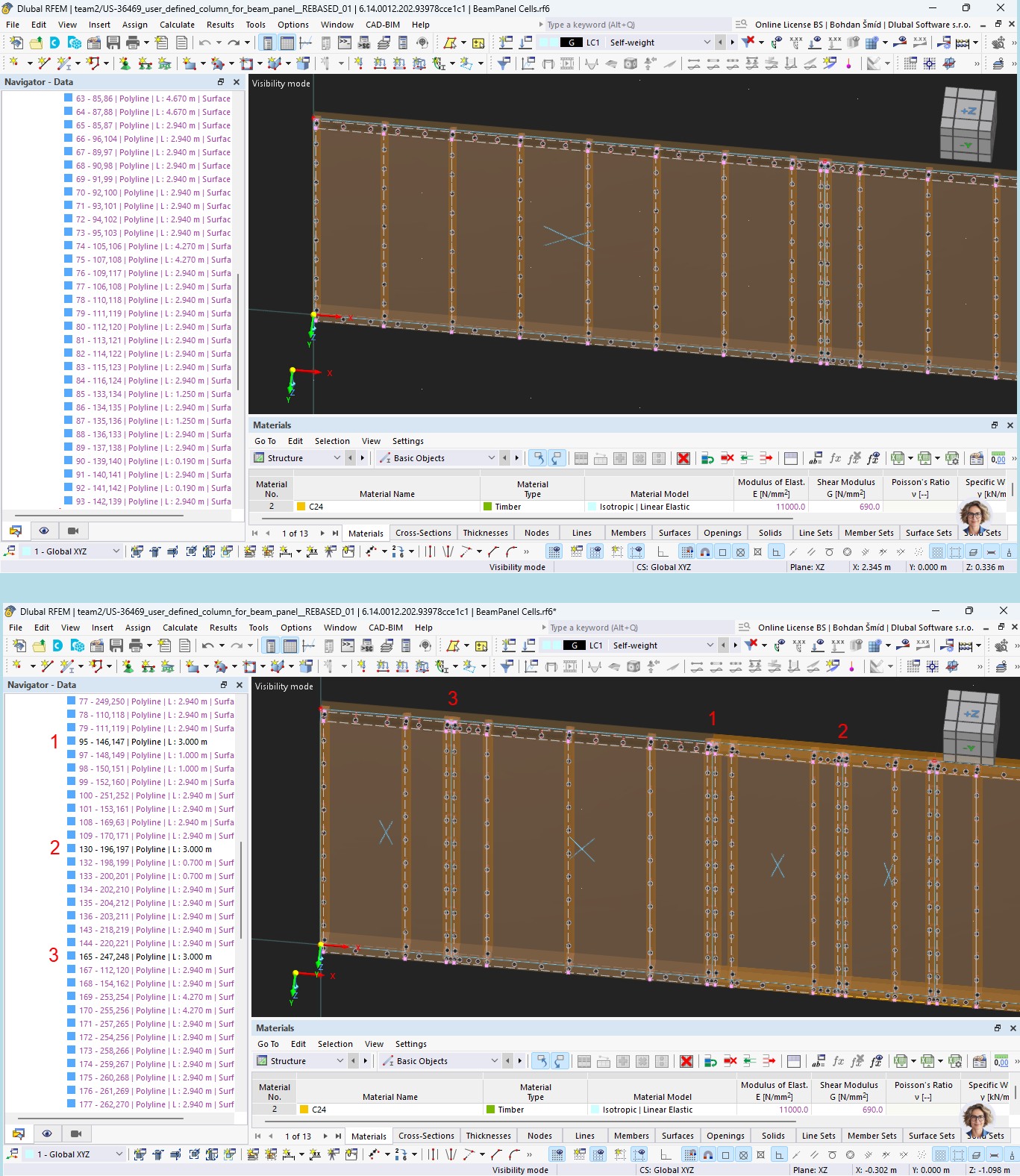The height and width of the screenshot is (1176, 1020).
Task: Click the fx formula icon in lower Materials toolbar
Action: [838, 1061]
